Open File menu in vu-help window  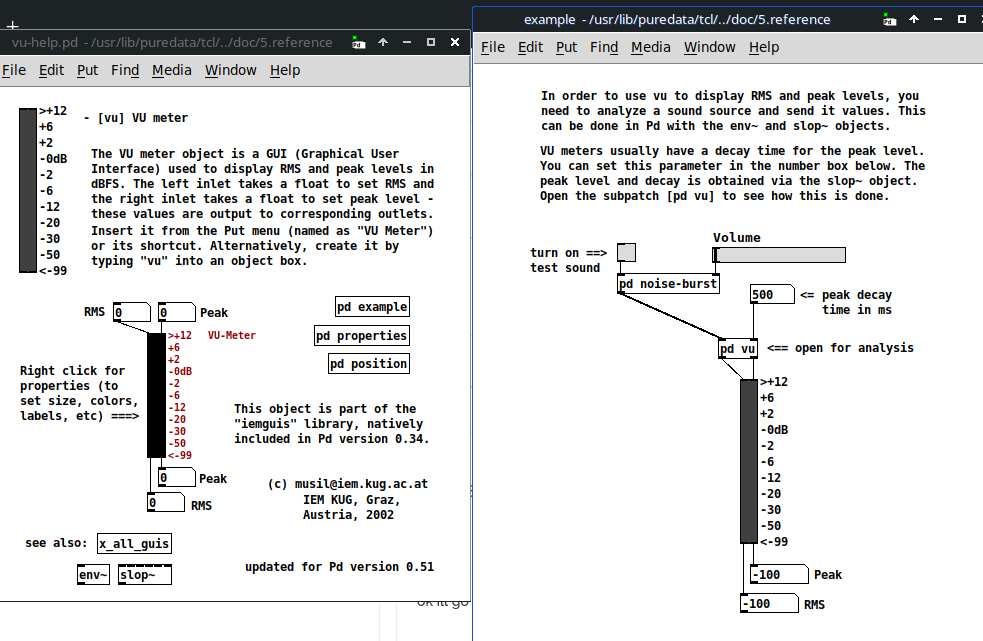click(14, 70)
